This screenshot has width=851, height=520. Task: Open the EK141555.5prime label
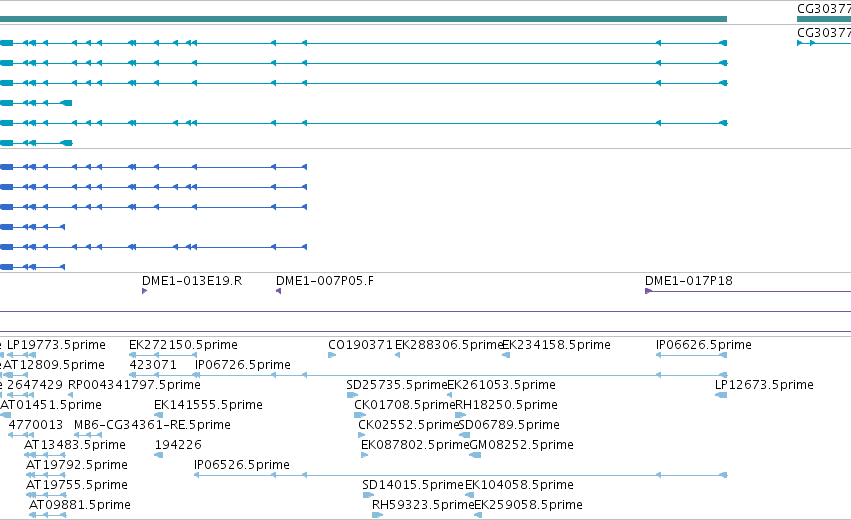(208, 405)
